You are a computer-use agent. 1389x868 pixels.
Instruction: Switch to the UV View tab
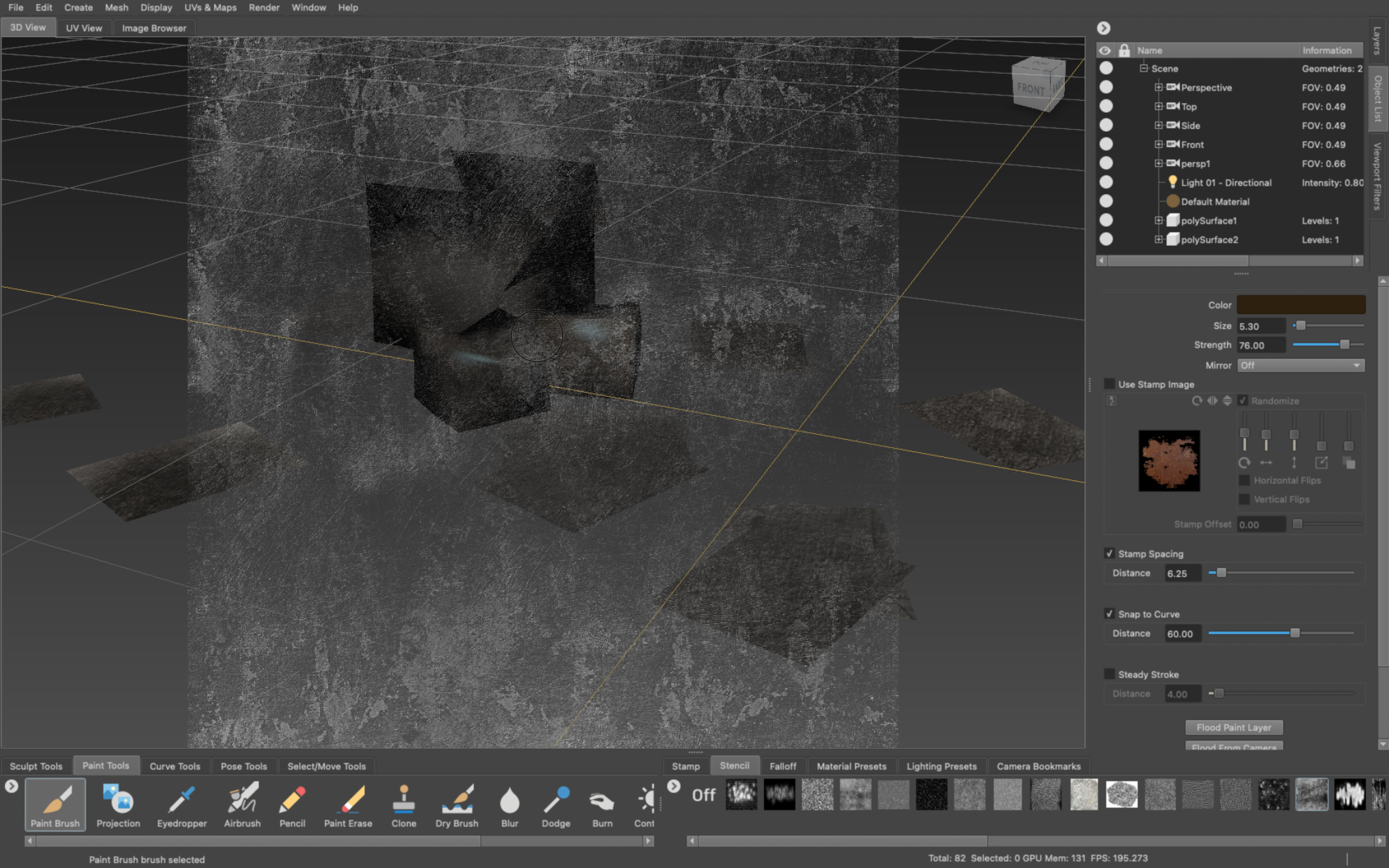point(83,28)
